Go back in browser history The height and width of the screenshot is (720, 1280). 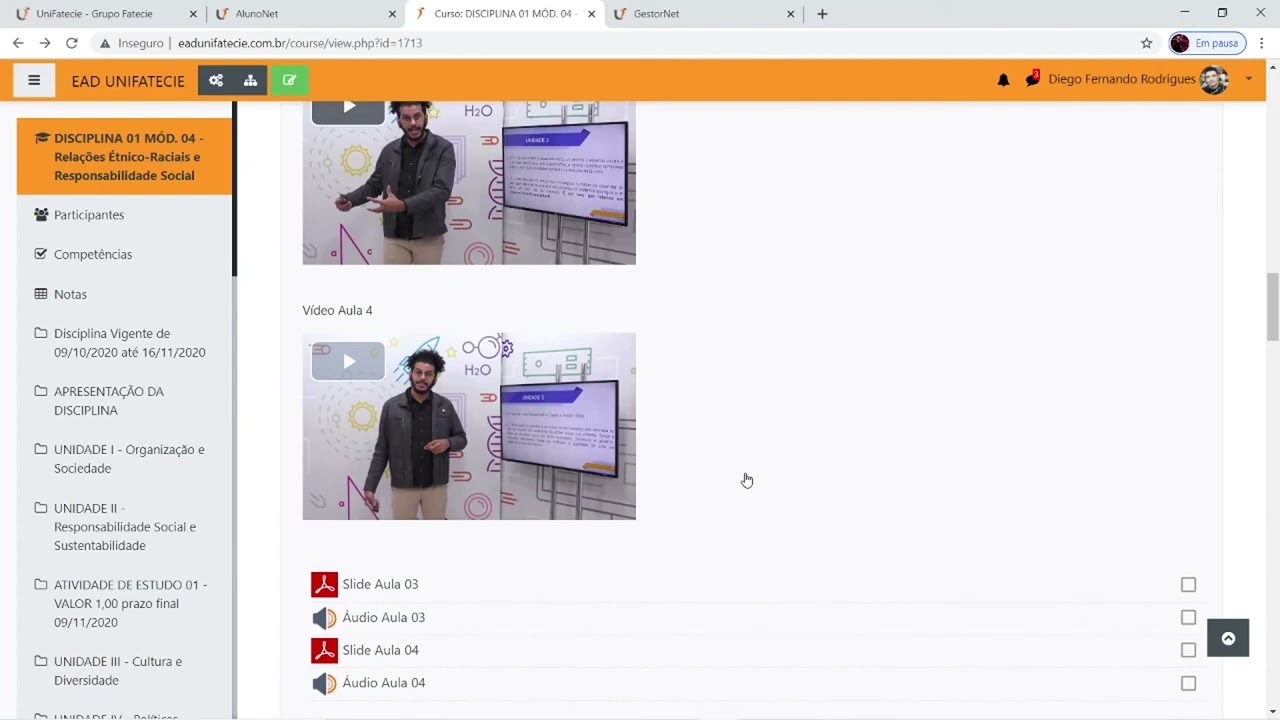(18, 43)
